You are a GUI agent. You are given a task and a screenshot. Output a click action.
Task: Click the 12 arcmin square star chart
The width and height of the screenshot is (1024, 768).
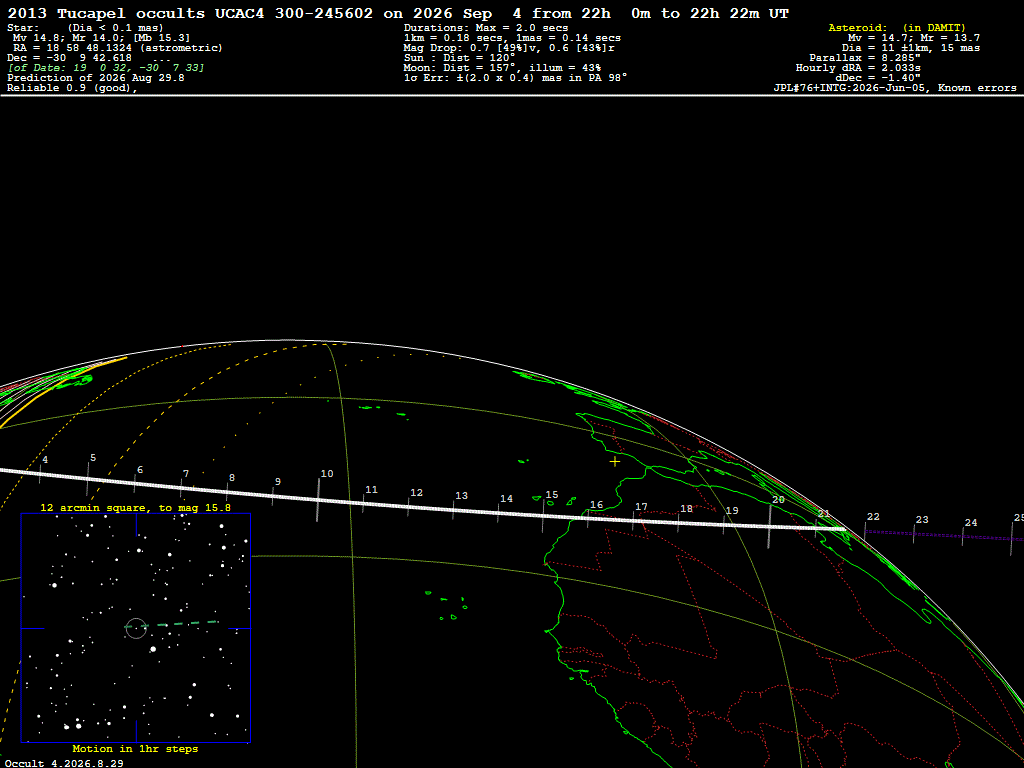tap(136, 628)
